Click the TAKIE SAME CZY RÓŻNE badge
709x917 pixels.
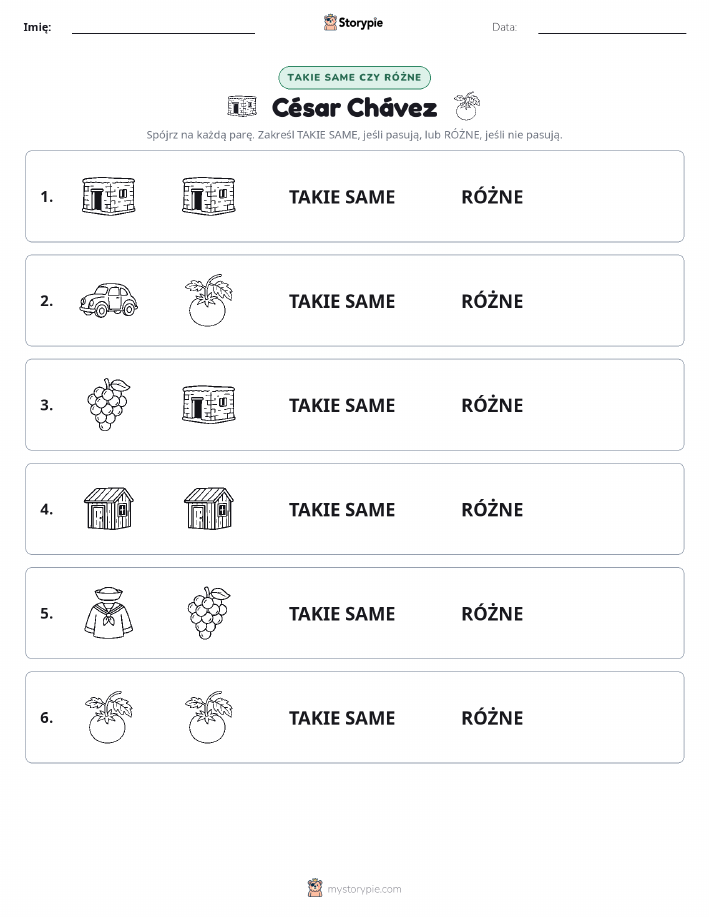[x=354, y=78]
